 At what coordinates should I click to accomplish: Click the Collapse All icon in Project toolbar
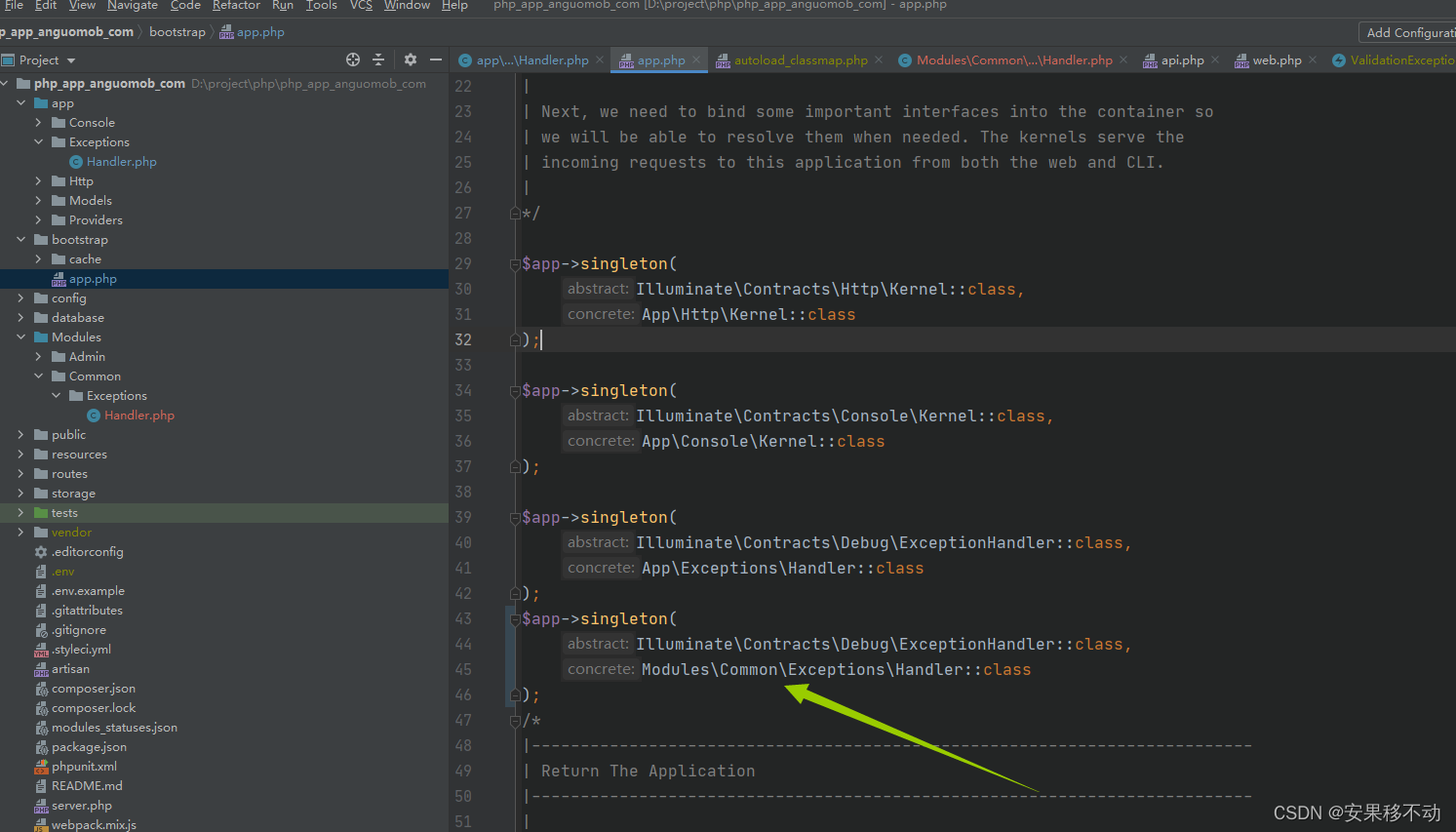(x=380, y=59)
